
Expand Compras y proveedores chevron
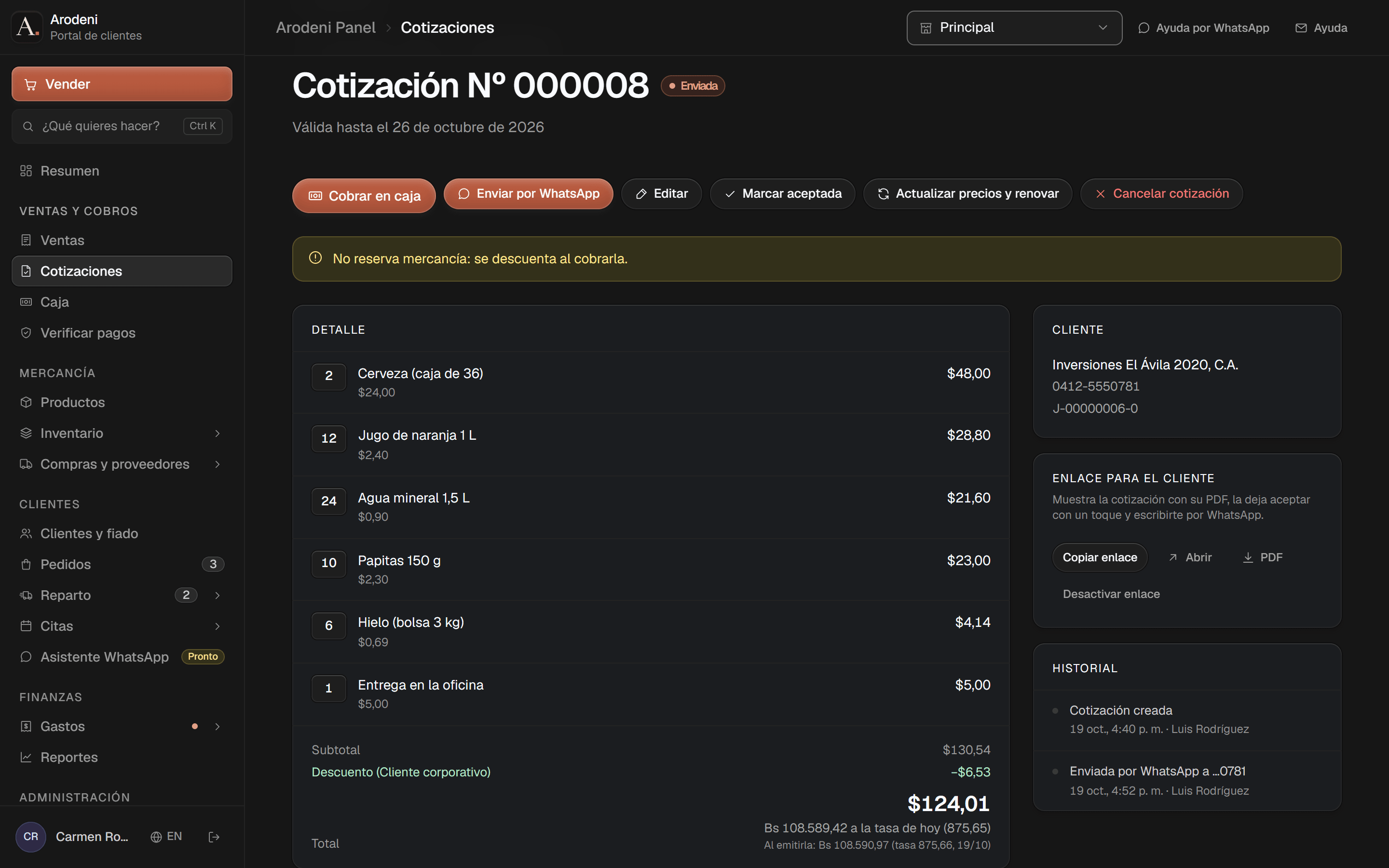218,464
